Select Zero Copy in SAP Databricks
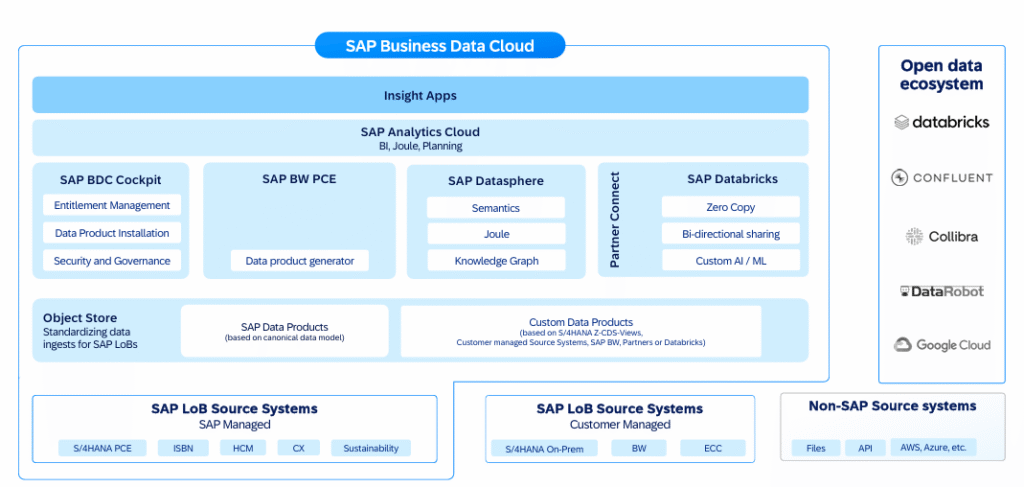The image size is (1024, 487). tap(730, 207)
